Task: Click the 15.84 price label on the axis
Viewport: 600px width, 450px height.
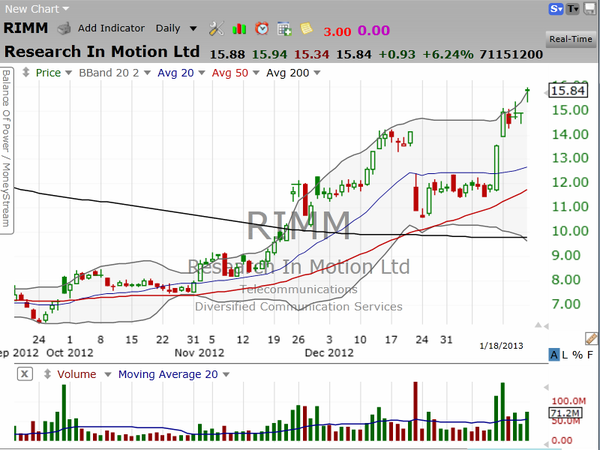Action: [568, 90]
